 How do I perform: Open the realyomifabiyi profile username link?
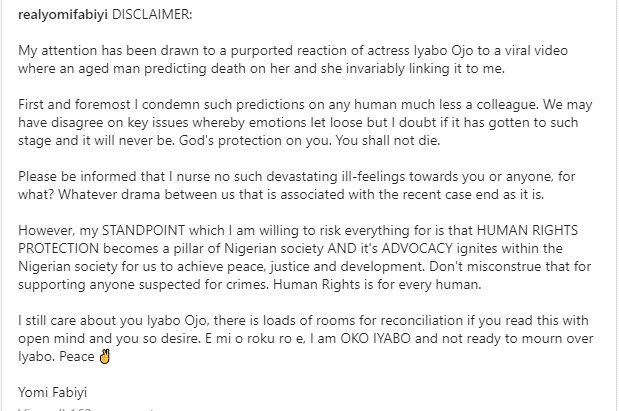coord(63,15)
